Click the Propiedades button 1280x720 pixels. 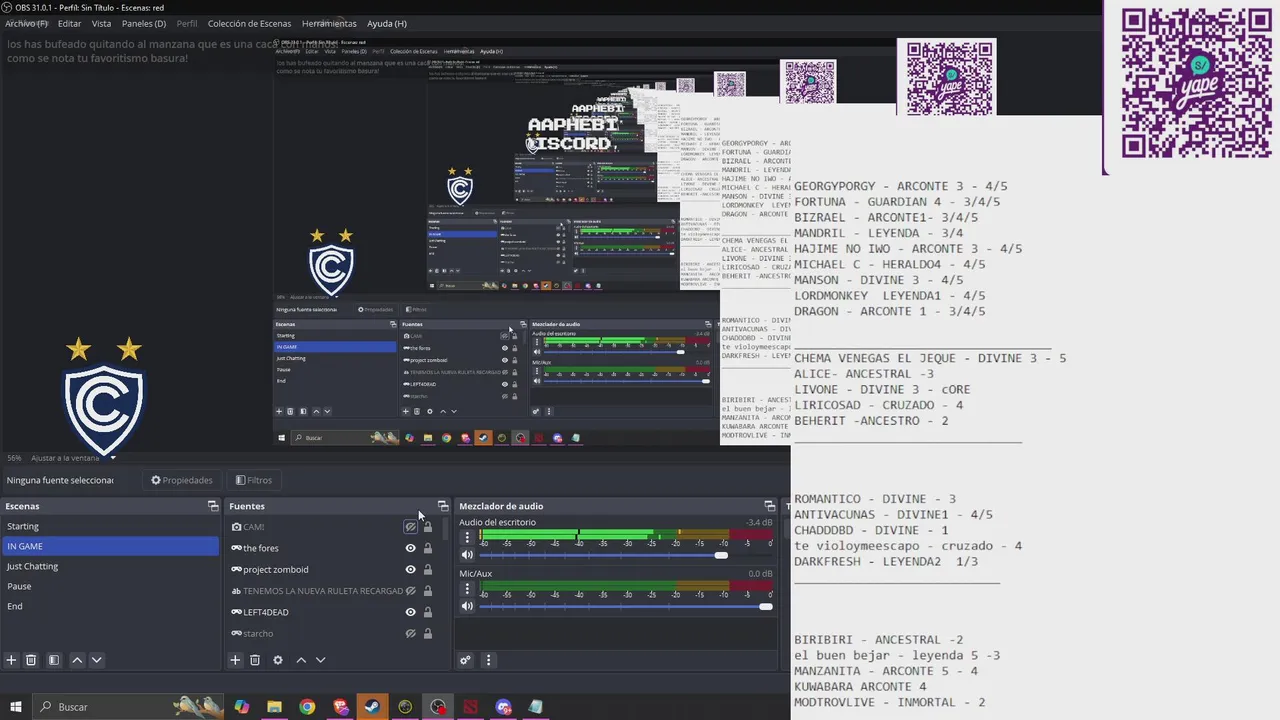[182, 480]
